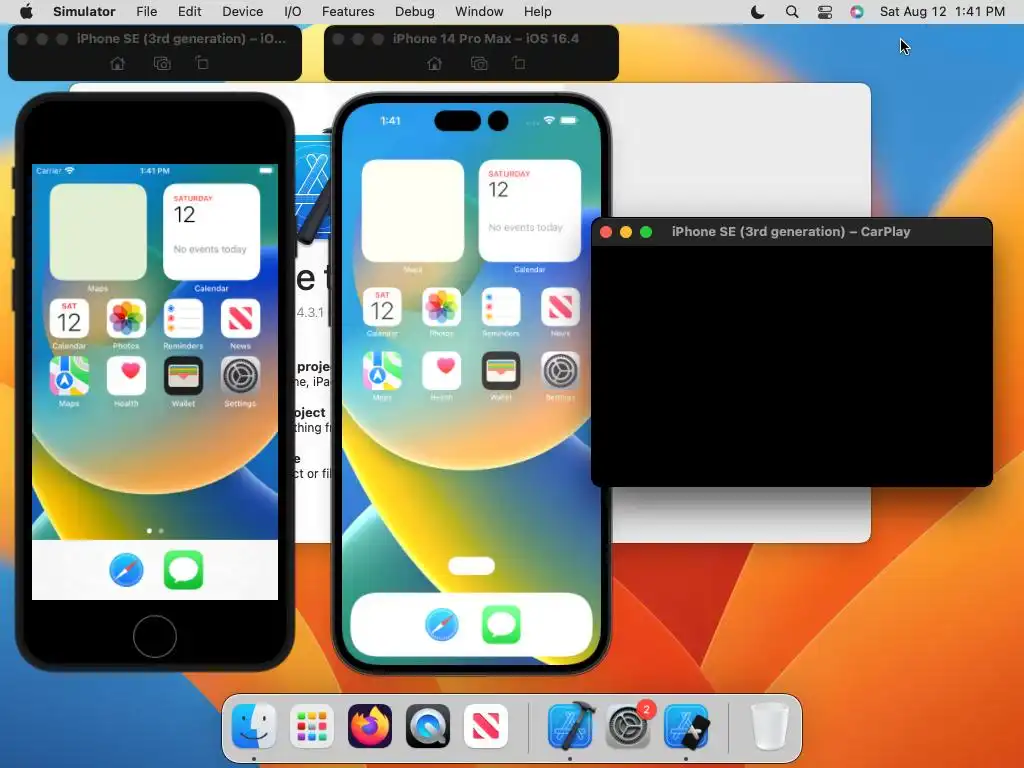The height and width of the screenshot is (768, 1024).
Task: Click Screenshot button in iPhone 14 Pro Max toolbar
Action: (479, 63)
